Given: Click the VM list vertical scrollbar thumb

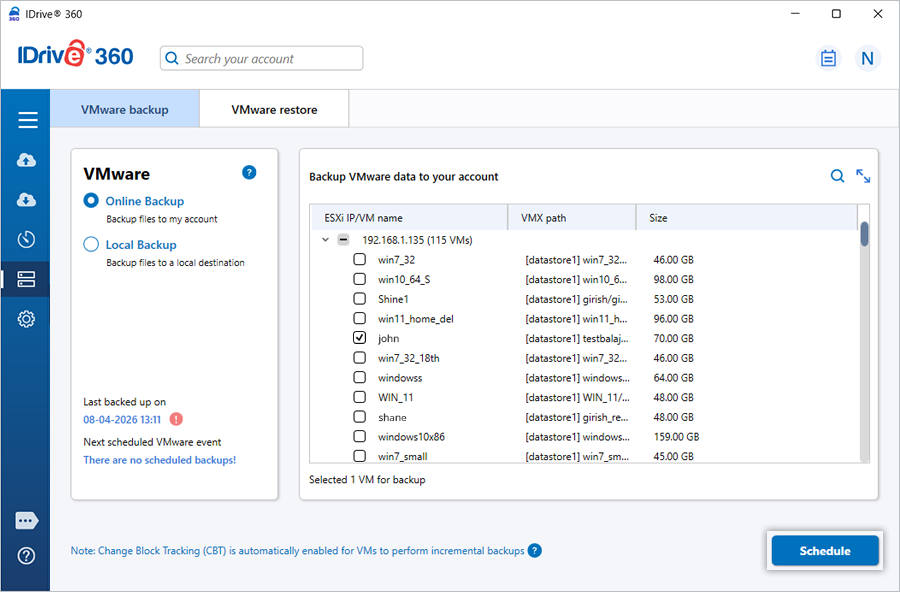Looking at the screenshot, I should coord(864,234).
